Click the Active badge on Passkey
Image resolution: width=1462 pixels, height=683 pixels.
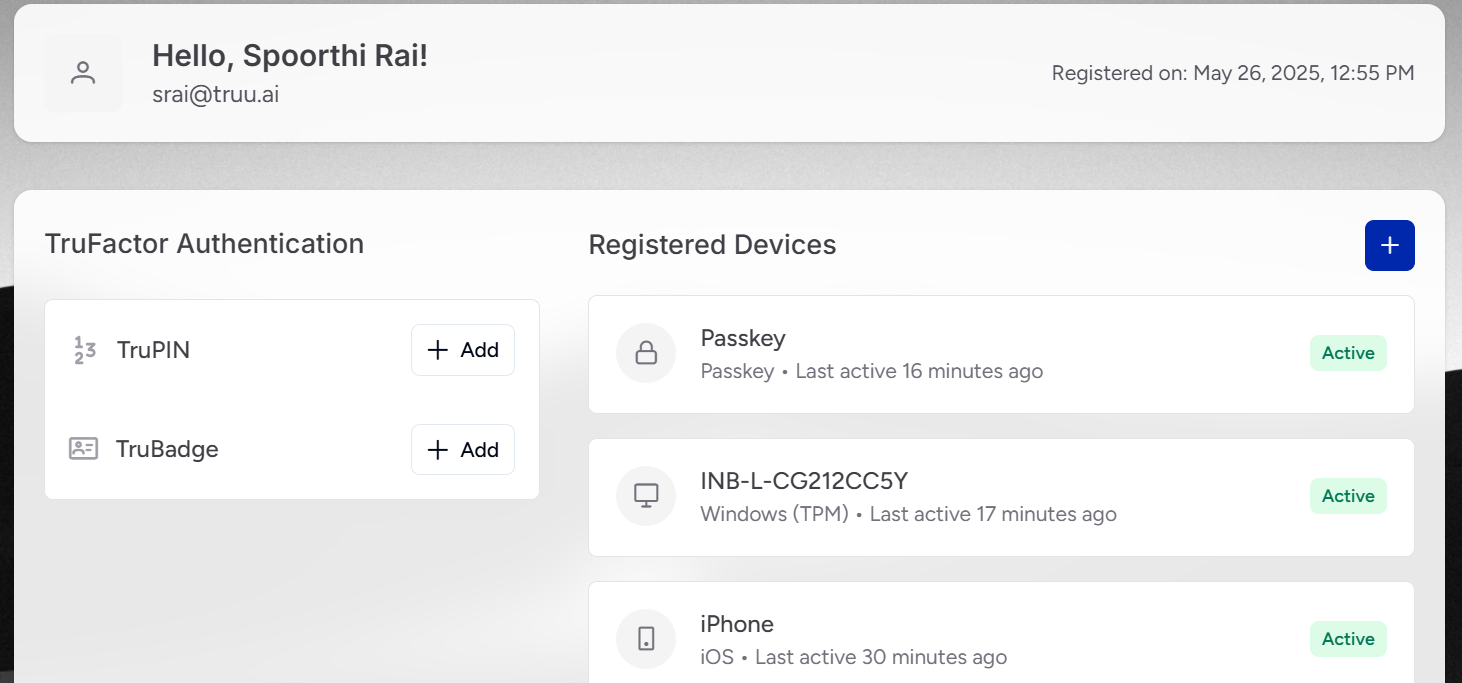click(x=1348, y=353)
